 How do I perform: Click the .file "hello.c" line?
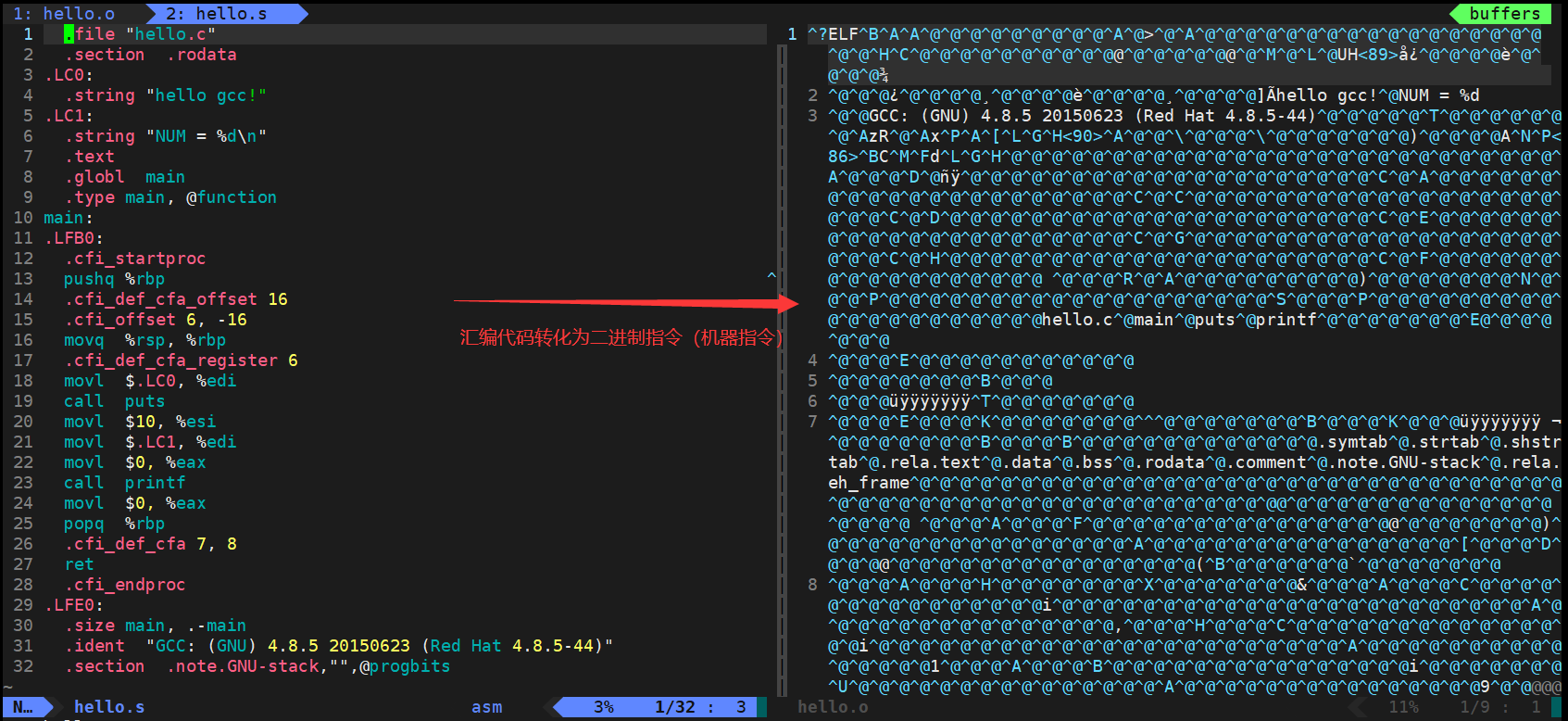(140, 34)
